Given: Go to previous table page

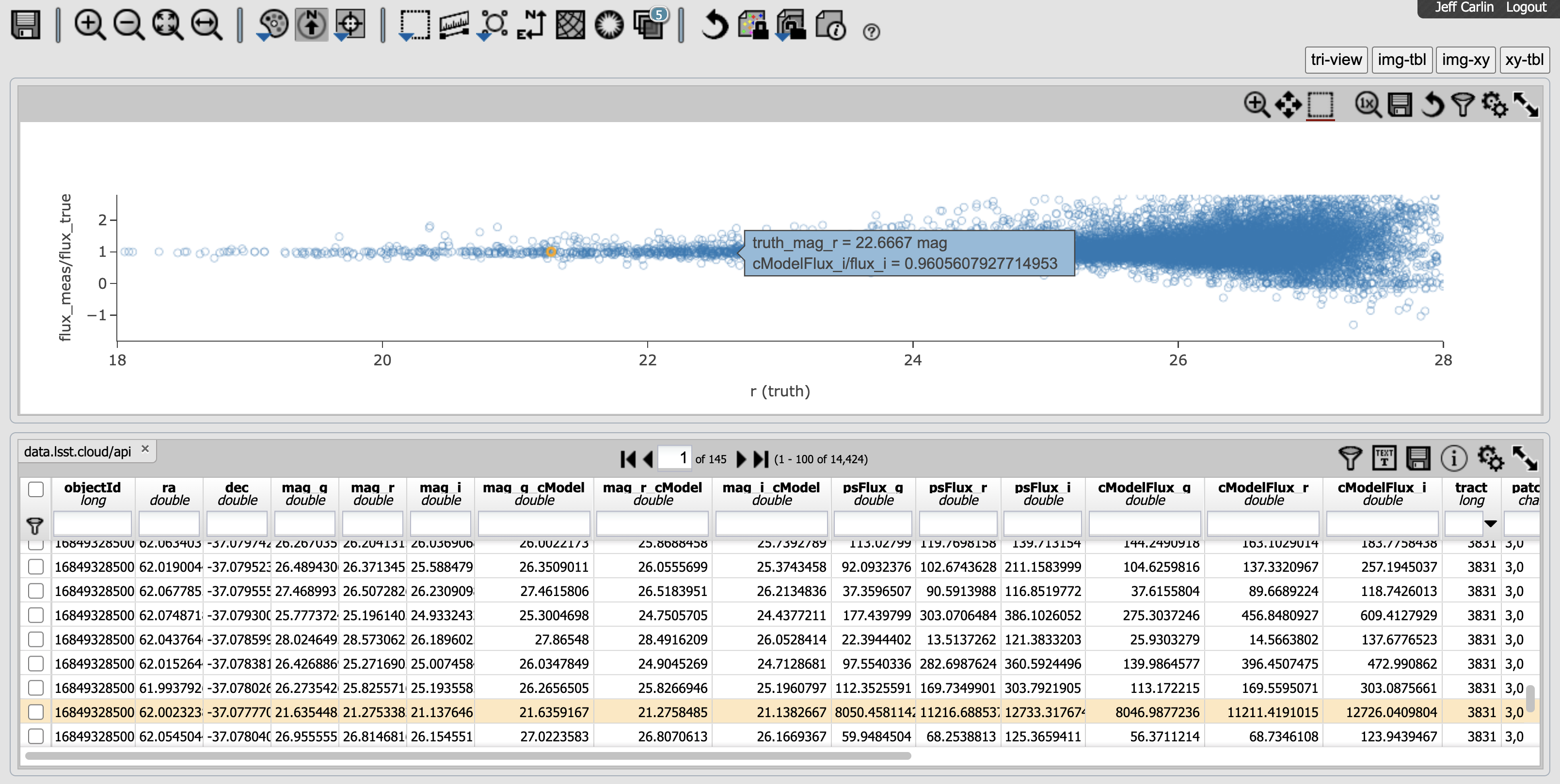Looking at the screenshot, I should [648, 459].
